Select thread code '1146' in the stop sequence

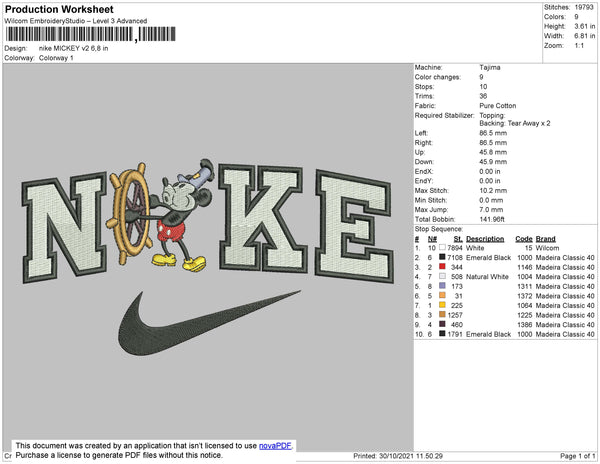click(525, 267)
